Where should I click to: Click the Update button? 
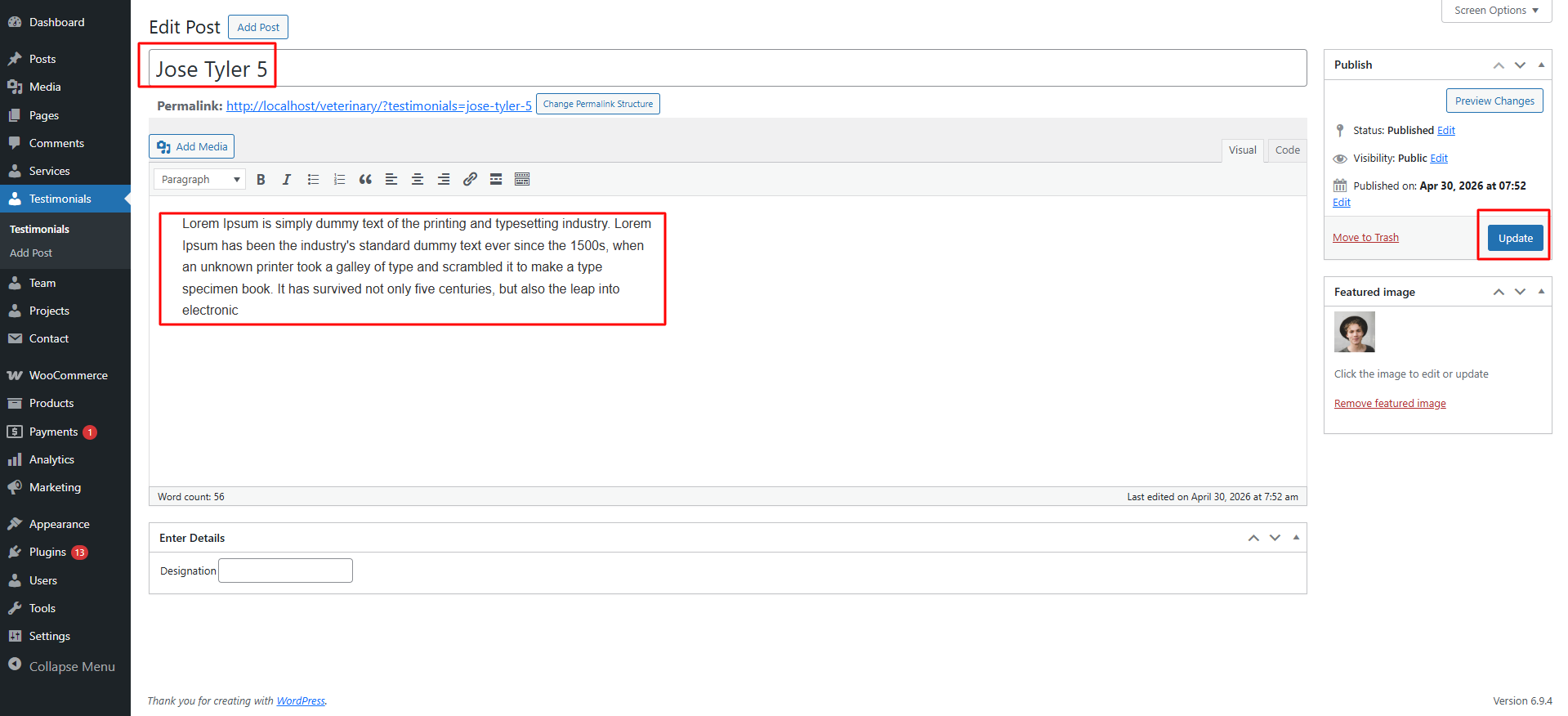click(1515, 238)
